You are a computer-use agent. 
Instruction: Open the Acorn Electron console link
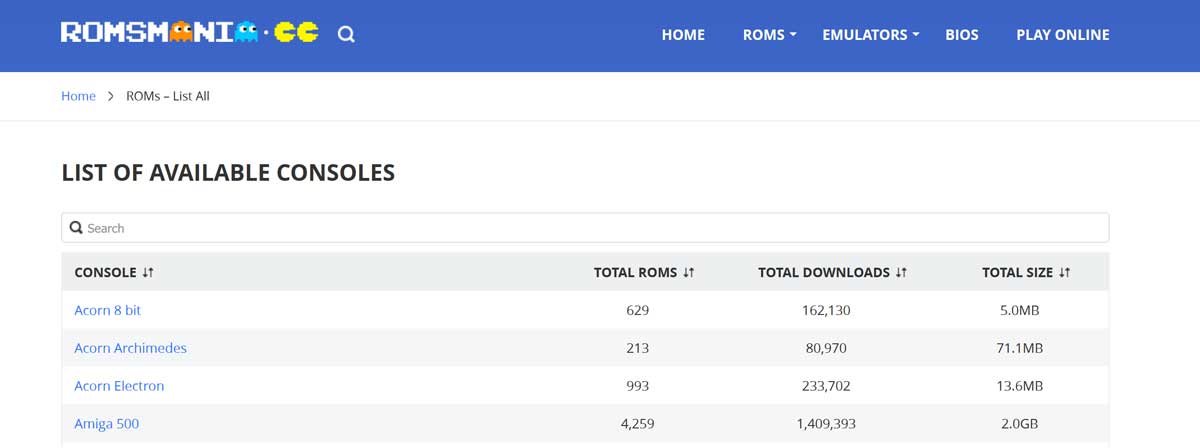tap(119, 386)
